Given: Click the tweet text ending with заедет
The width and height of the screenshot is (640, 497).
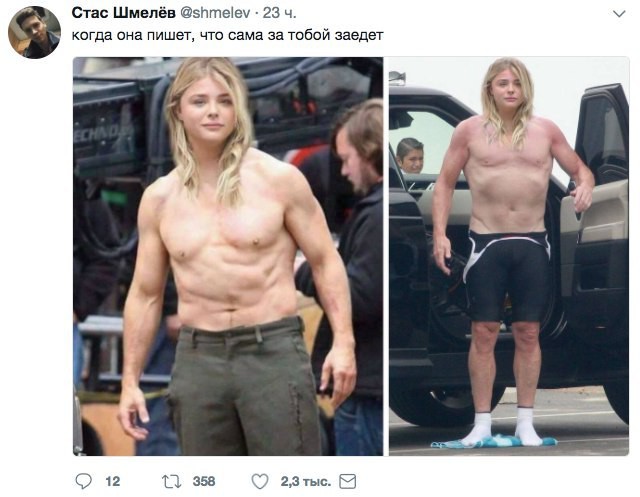Looking at the screenshot, I should click(x=228, y=35).
